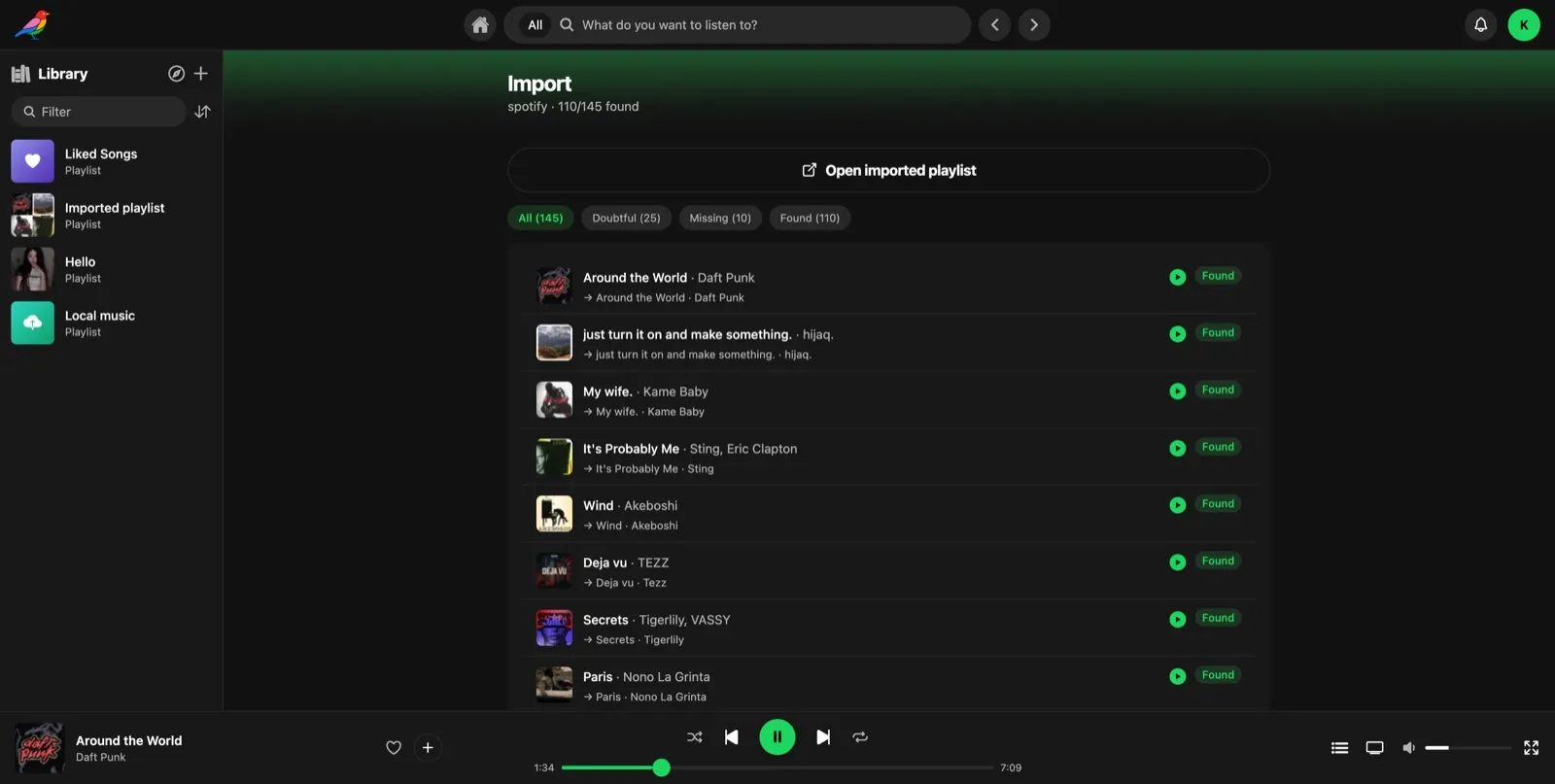Viewport: 1555px width, 784px height.
Task: Go forward with the right arrow button
Action: point(1034,25)
